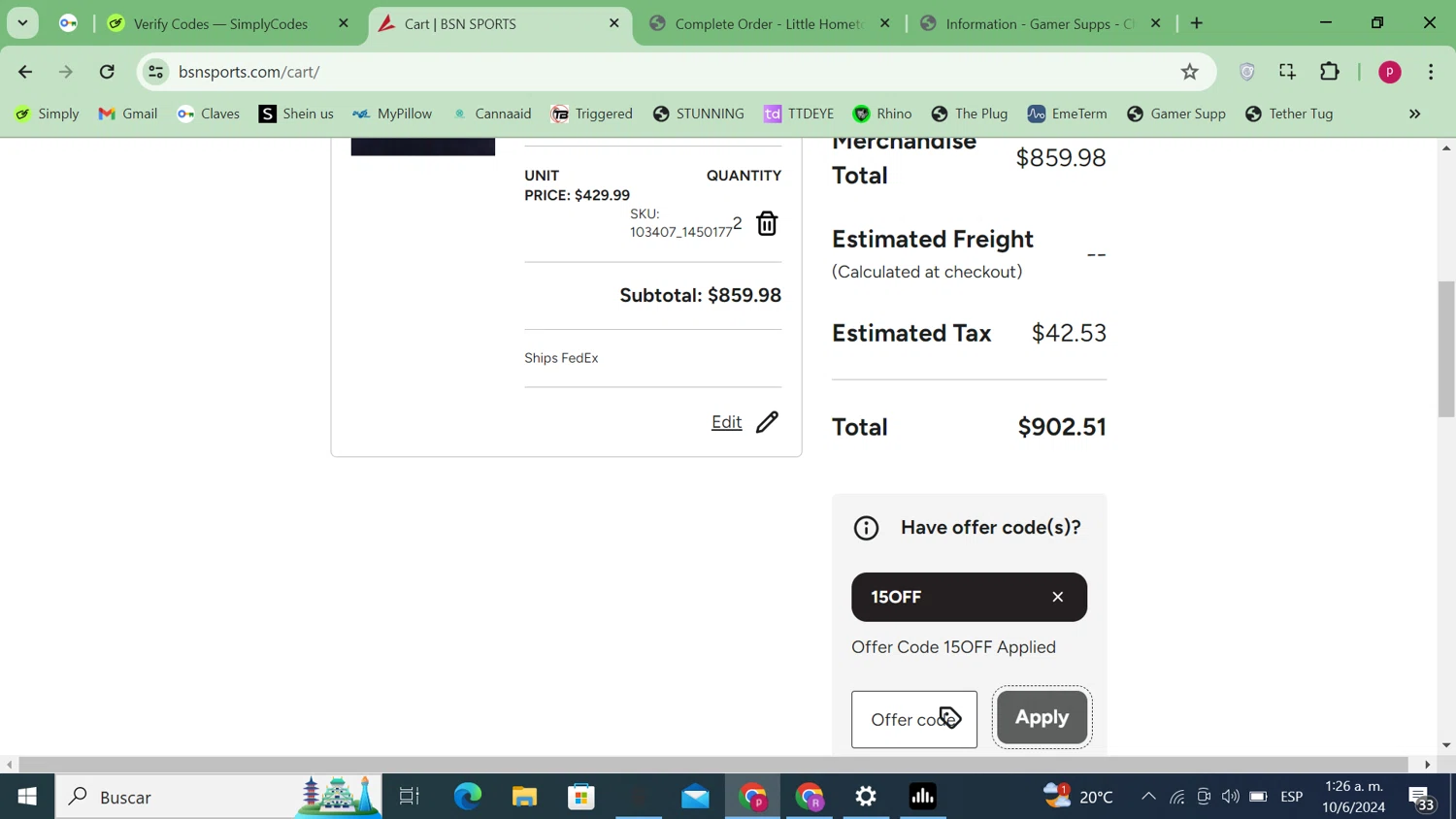Open the Extensions puzzle menu

(1330, 72)
